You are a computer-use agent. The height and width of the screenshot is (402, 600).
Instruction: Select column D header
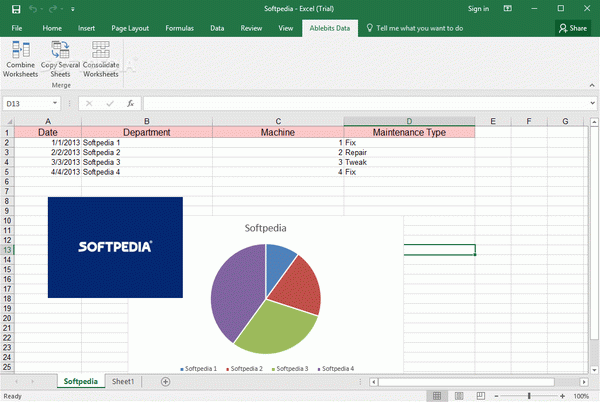click(409, 121)
